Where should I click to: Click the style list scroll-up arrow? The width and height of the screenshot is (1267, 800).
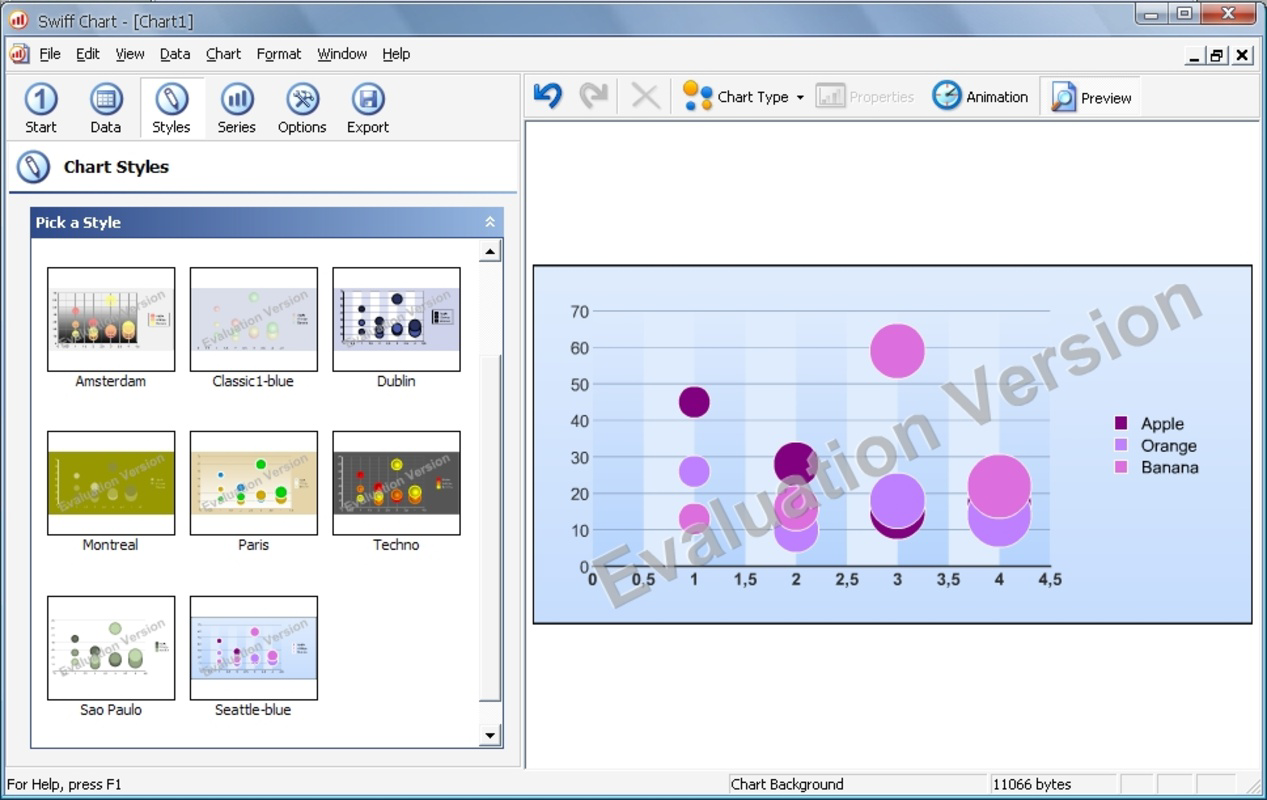tap(490, 251)
